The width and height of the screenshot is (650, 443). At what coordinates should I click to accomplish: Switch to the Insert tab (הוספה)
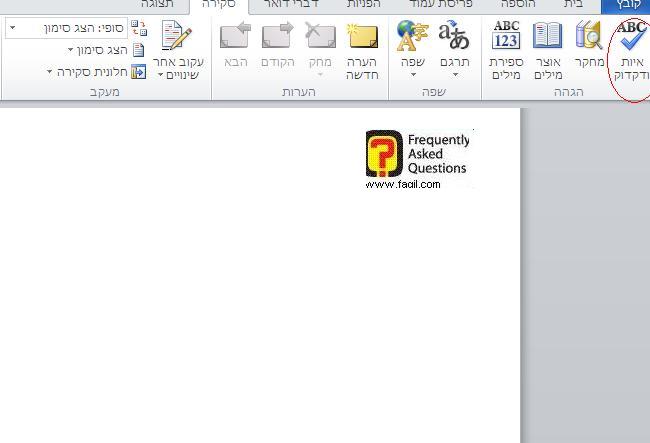(517, 5)
